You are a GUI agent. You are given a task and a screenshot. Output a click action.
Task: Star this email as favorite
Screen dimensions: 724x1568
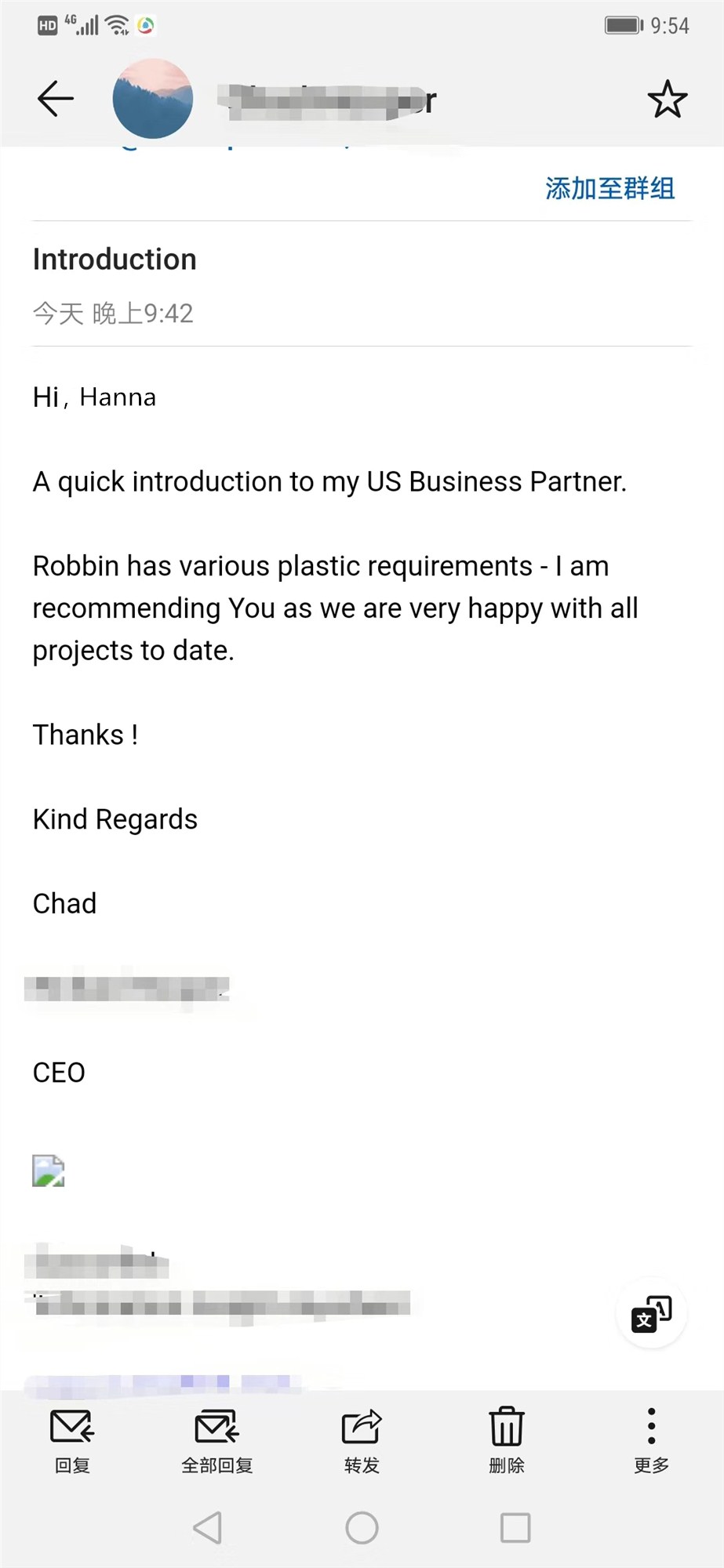667,100
